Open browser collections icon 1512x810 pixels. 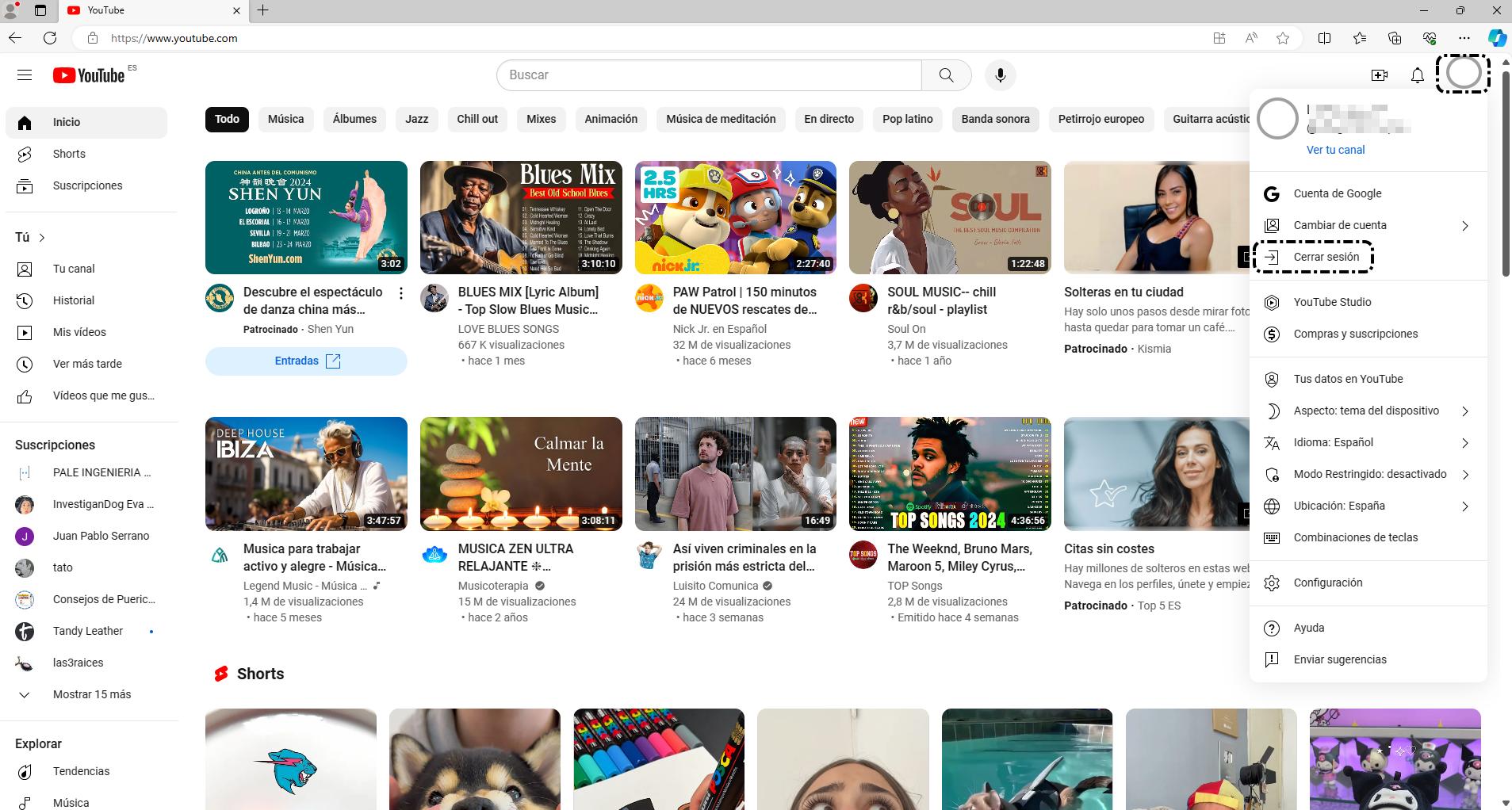[x=1395, y=37]
